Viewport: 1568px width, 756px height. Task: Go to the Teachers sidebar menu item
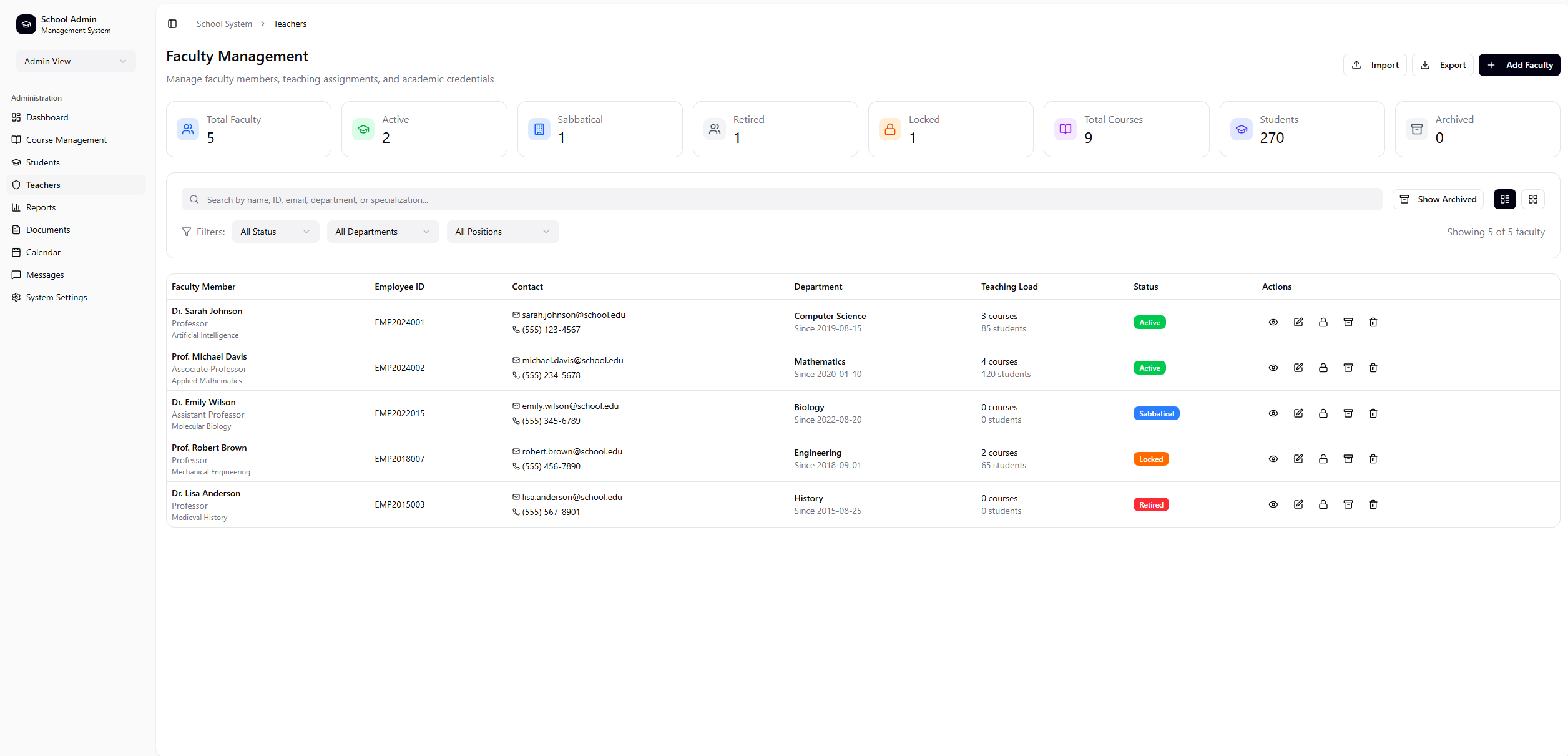44,184
